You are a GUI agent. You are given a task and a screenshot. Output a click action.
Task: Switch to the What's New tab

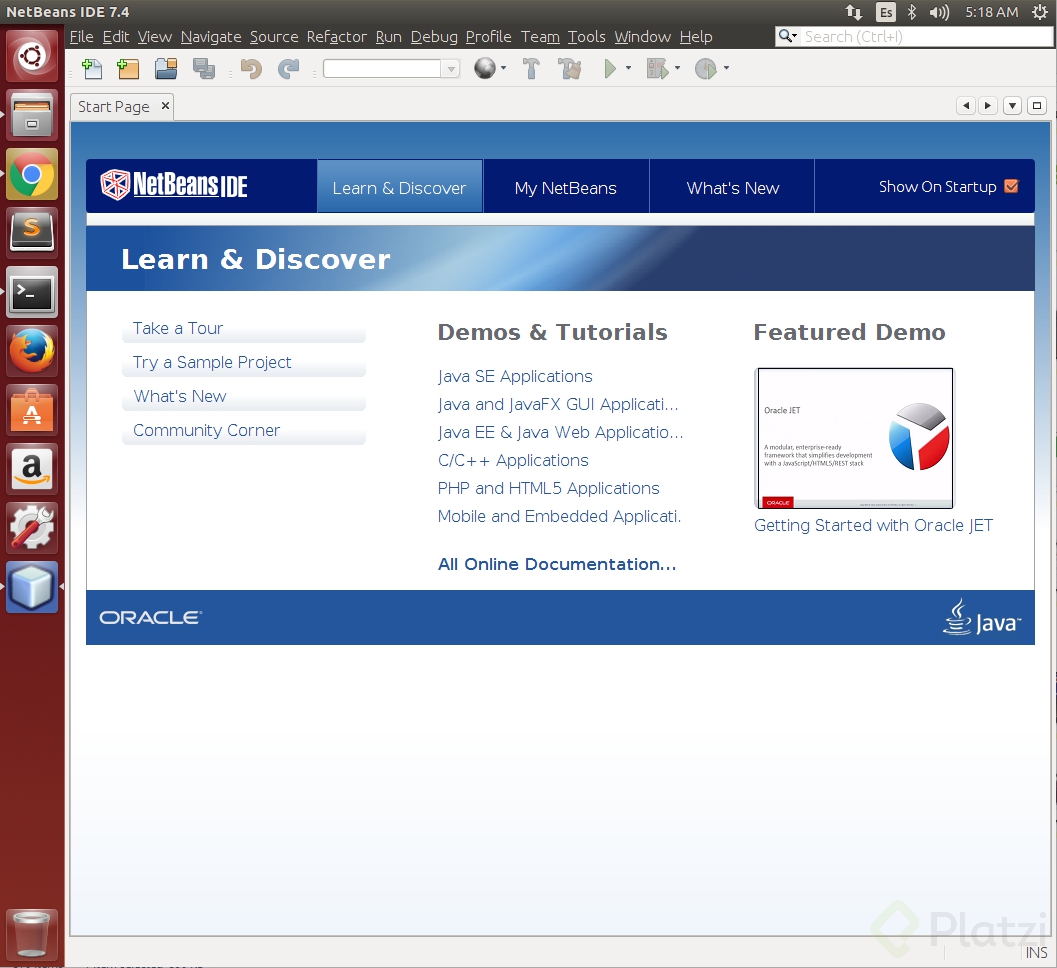tap(733, 187)
